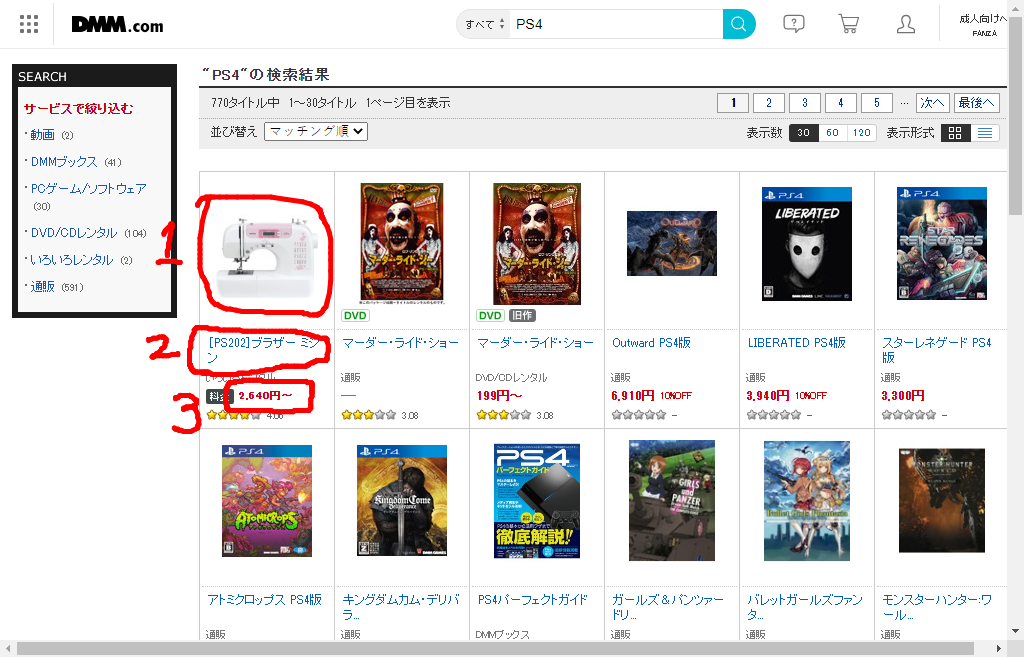Click the 199円〜 rental price
The height and width of the screenshot is (657, 1024).
pyautogui.click(x=500, y=396)
